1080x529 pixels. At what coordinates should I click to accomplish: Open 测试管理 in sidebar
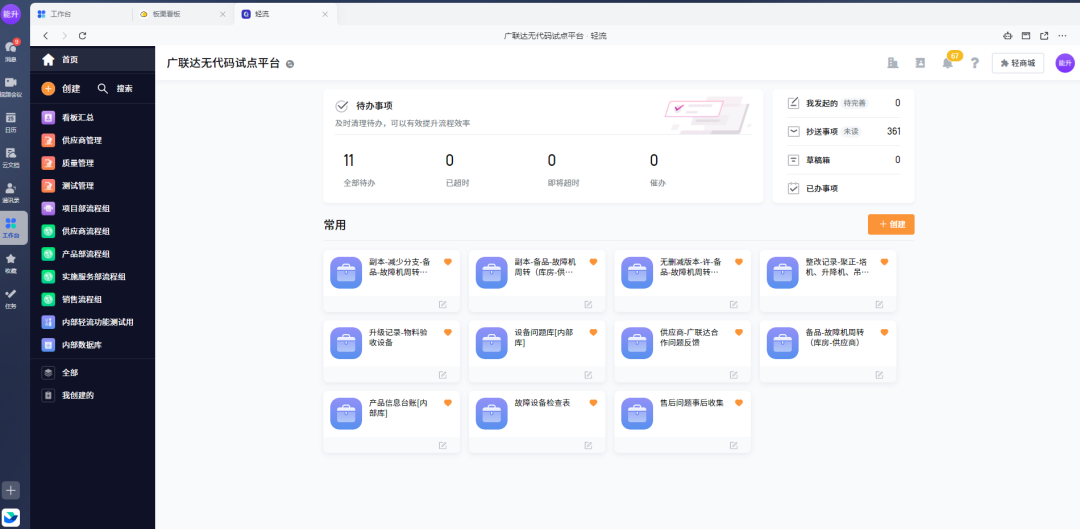click(92, 186)
